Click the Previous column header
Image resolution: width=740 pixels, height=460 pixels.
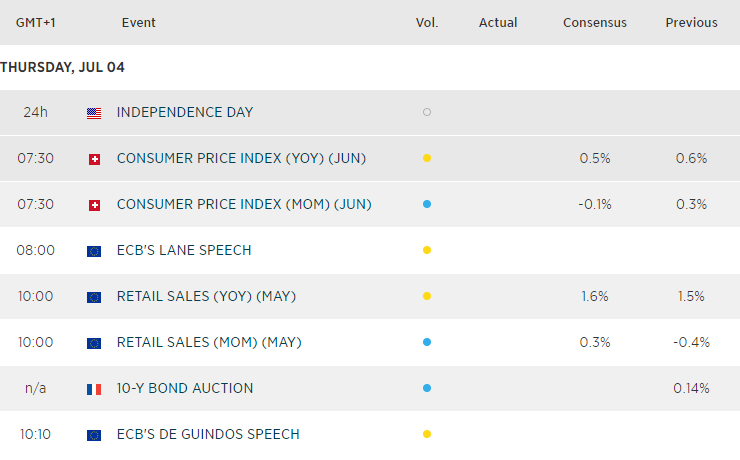pos(691,23)
